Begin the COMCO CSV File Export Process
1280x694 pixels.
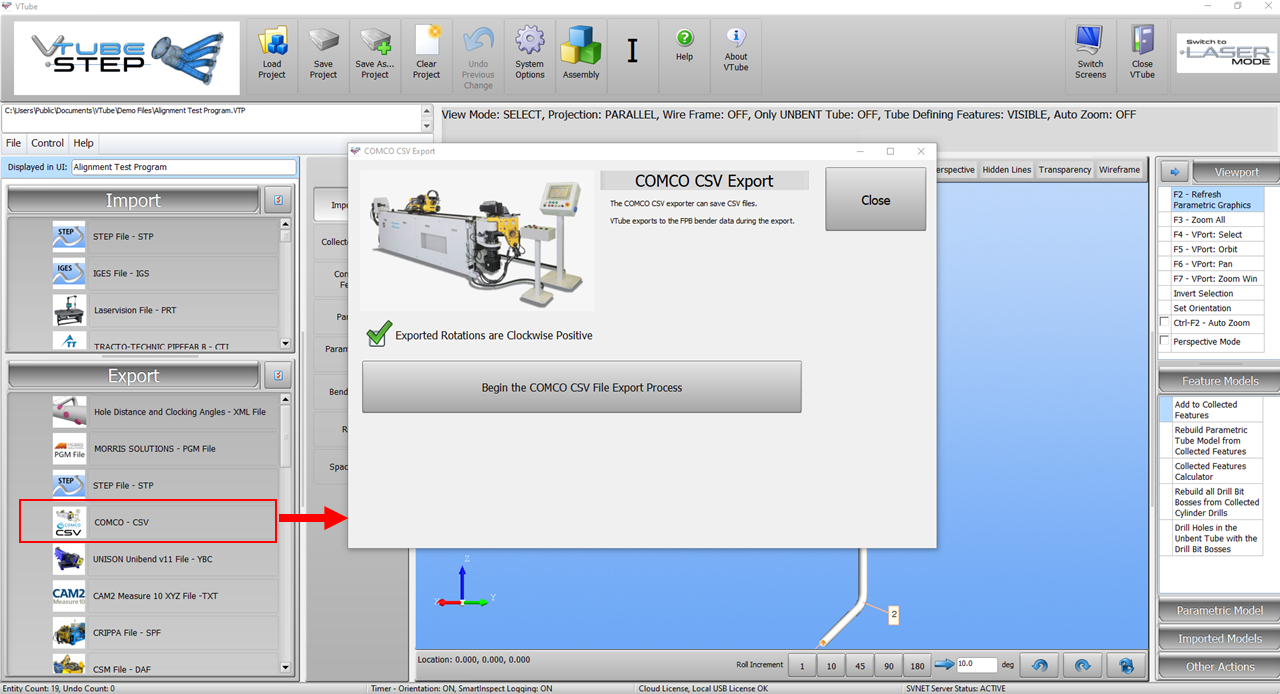tap(582, 387)
